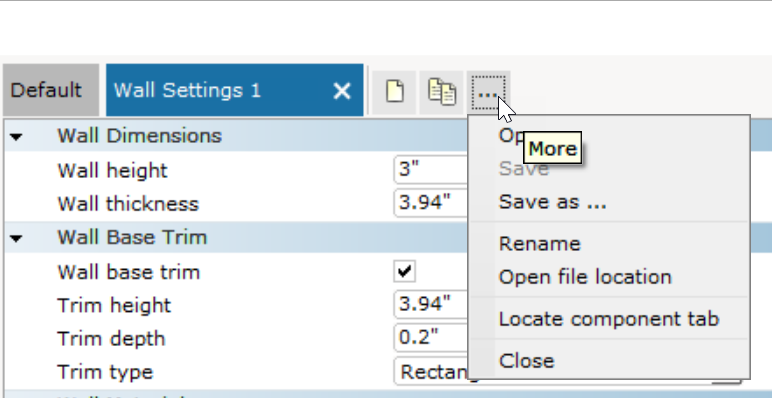Screen dimensions: 772x398
Task: Click the Wall base trim label
Action: [129, 272]
